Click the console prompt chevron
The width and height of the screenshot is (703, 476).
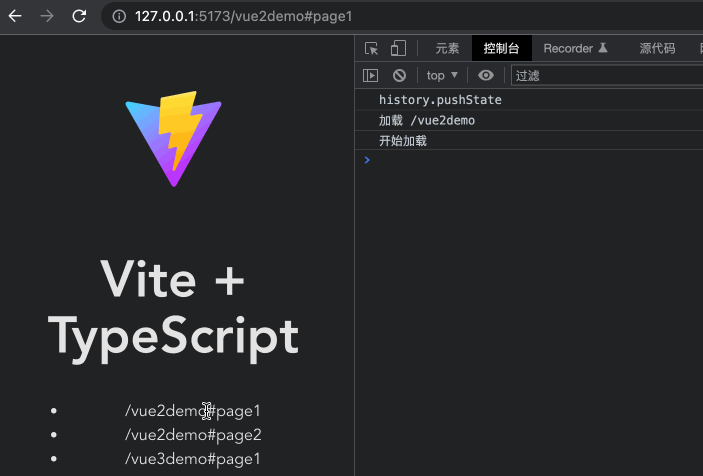(x=367, y=160)
